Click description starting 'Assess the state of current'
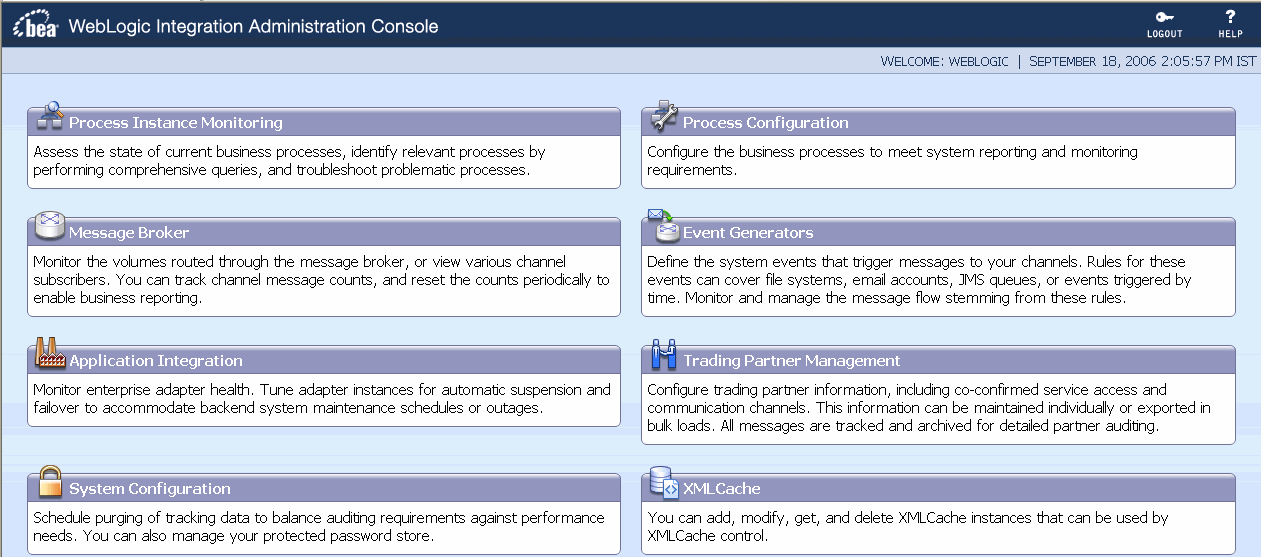1261x557 pixels. [290, 161]
